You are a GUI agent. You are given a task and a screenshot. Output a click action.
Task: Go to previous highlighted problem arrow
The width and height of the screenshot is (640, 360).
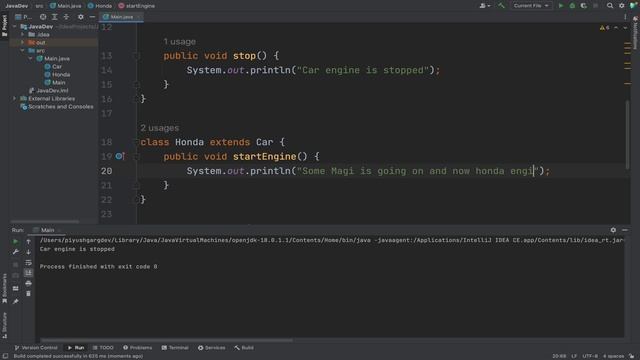(616, 28)
